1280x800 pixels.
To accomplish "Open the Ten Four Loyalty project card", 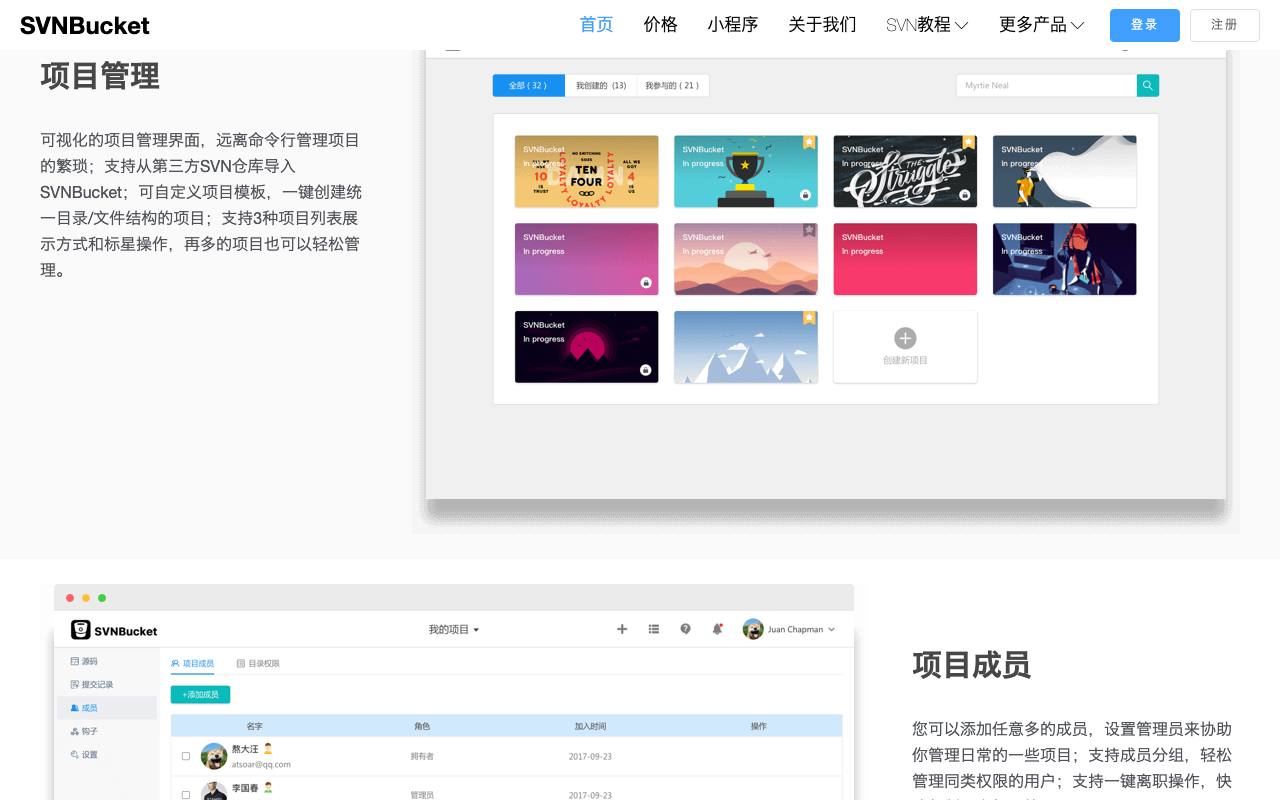I will click(x=586, y=171).
